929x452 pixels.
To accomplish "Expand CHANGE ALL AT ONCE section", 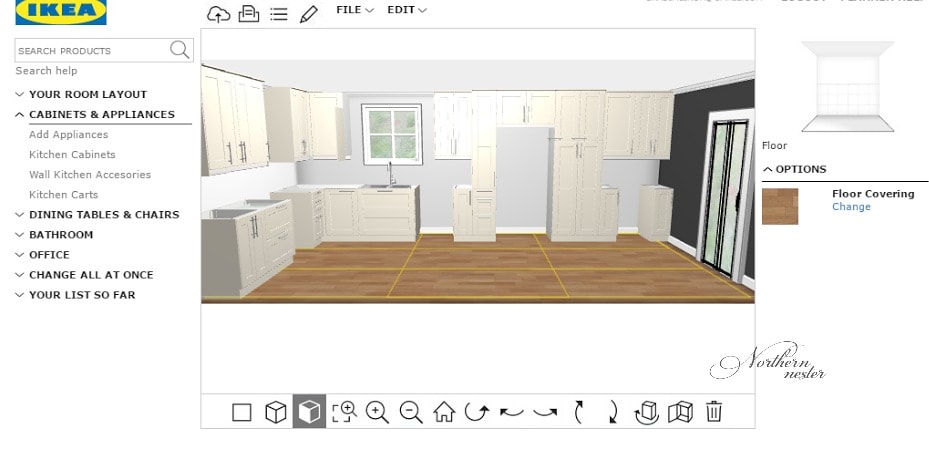I will [x=84, y=275].
